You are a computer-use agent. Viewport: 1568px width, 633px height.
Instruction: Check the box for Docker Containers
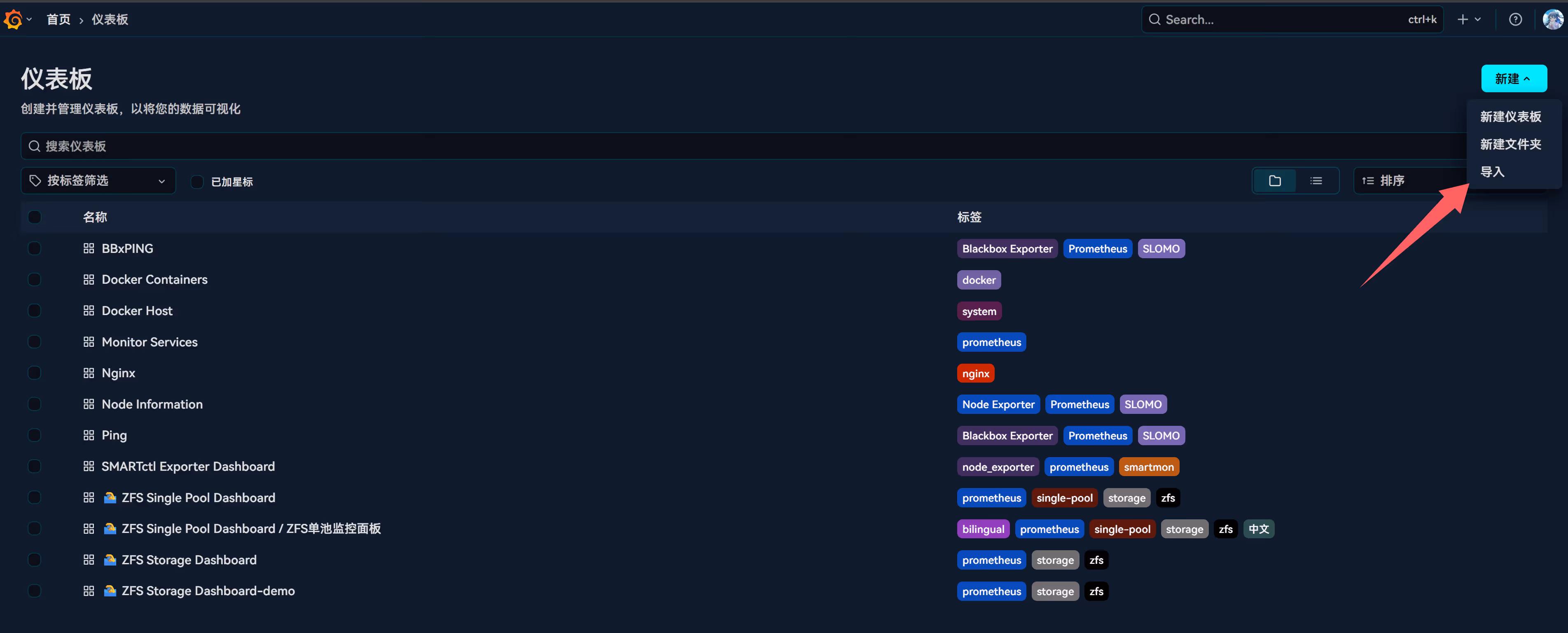(35, 279)
